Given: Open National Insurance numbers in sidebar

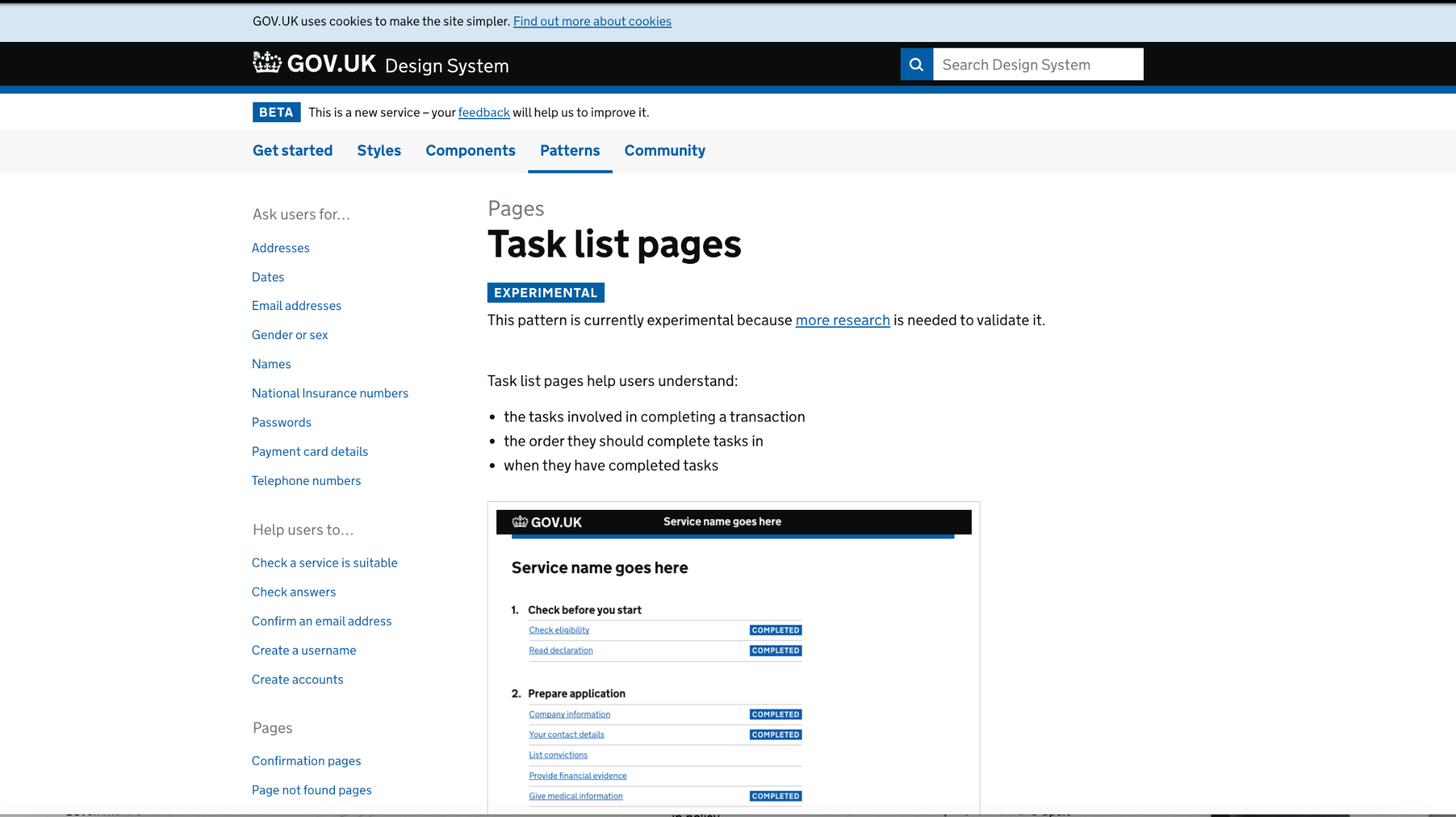Looking at the screenshot, I should pyautogui.click(x=330, y=393).
